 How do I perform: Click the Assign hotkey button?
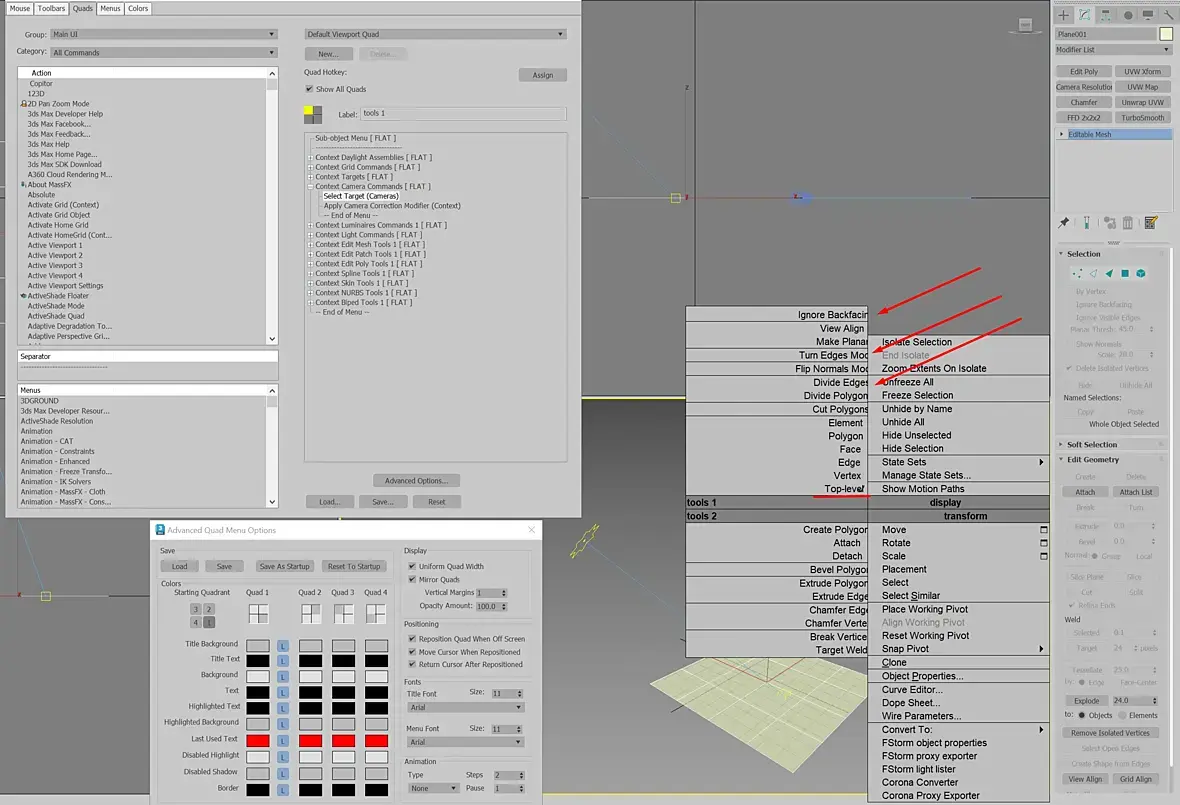[x=543, y=75]
